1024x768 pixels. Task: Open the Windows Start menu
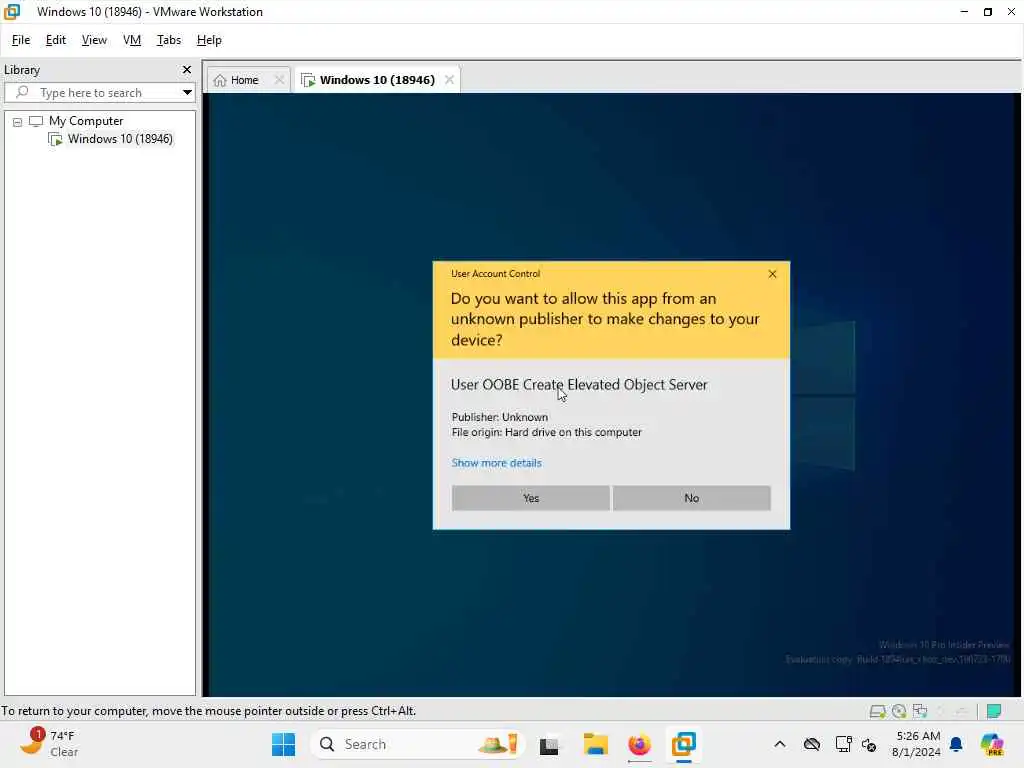283,744
